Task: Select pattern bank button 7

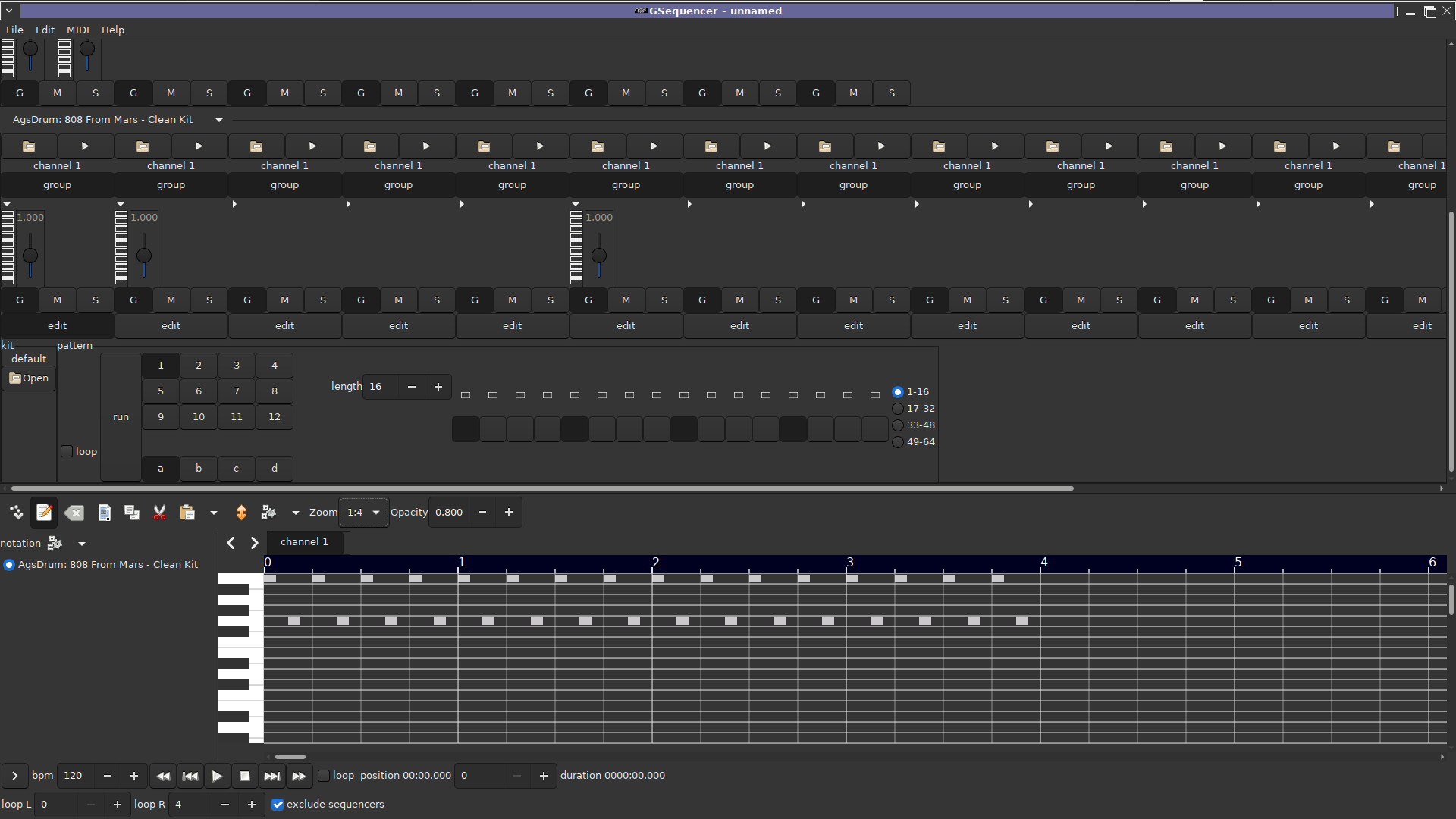Action: coord(237,391)
